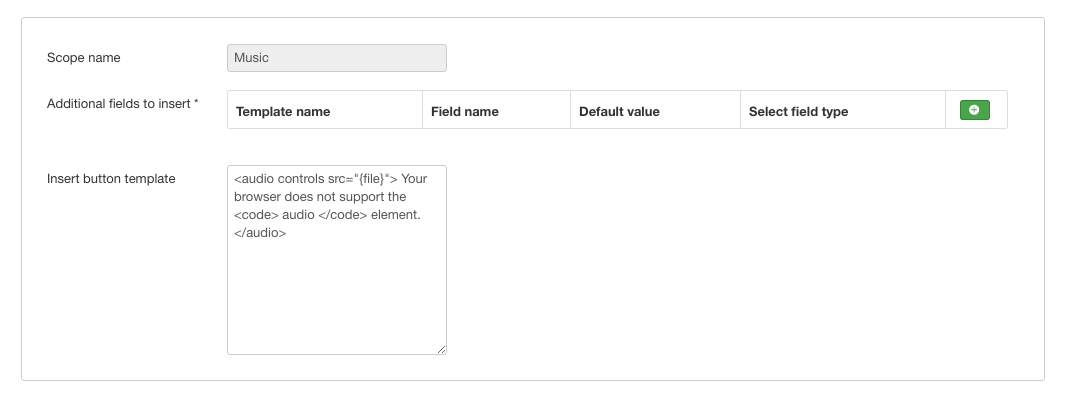The width and height of the screenshot is (1065, 398).
Task: Click the Scope name label
Action: [x=84, y=58]
